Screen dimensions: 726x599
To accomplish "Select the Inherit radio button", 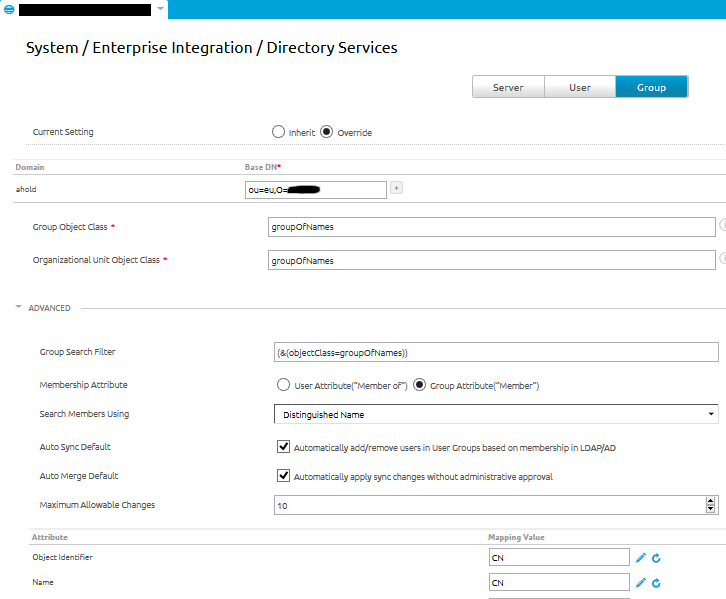I will tap(278, 132).
